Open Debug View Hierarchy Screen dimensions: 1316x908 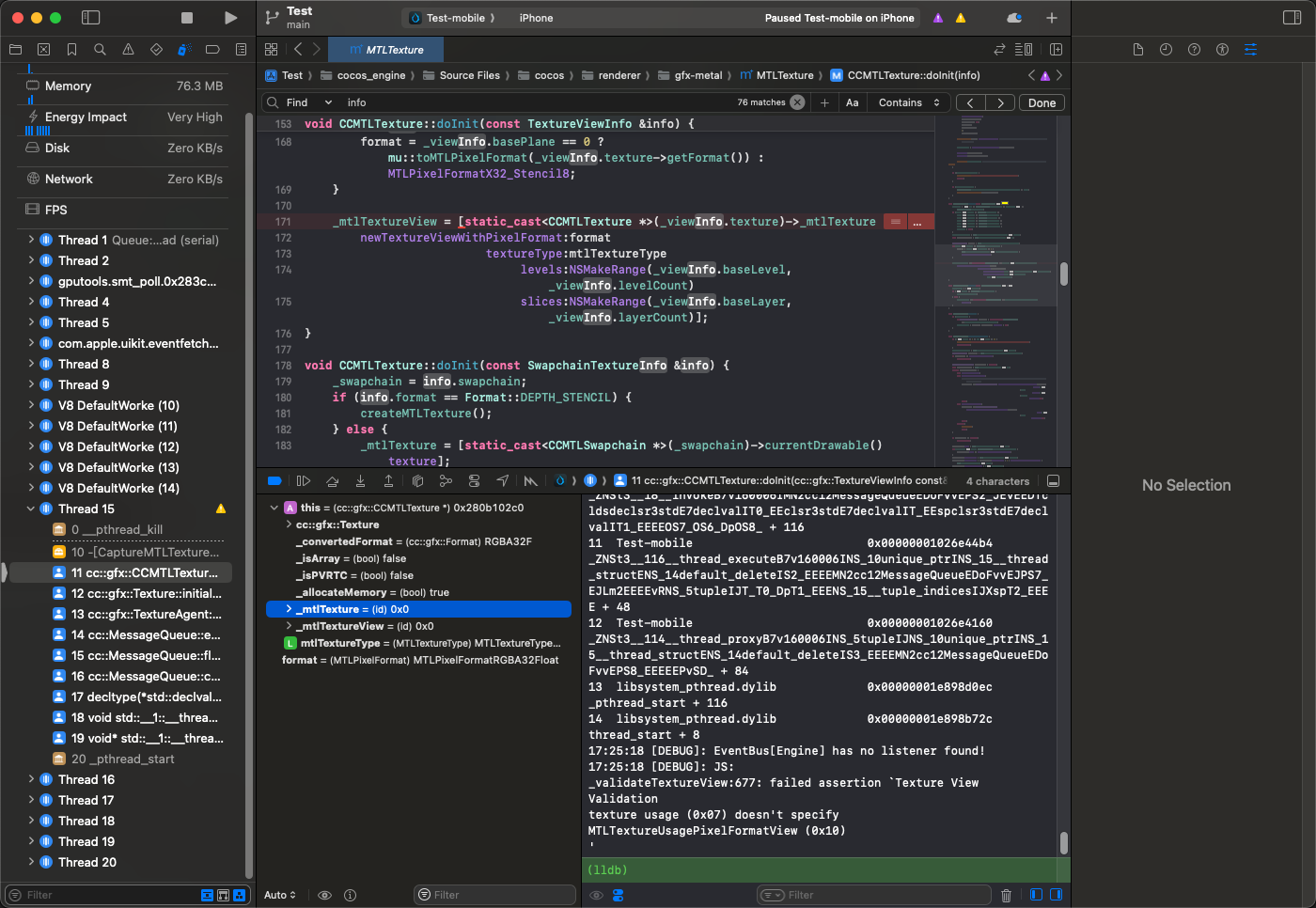pyautogui.click(x=417, y=480)
